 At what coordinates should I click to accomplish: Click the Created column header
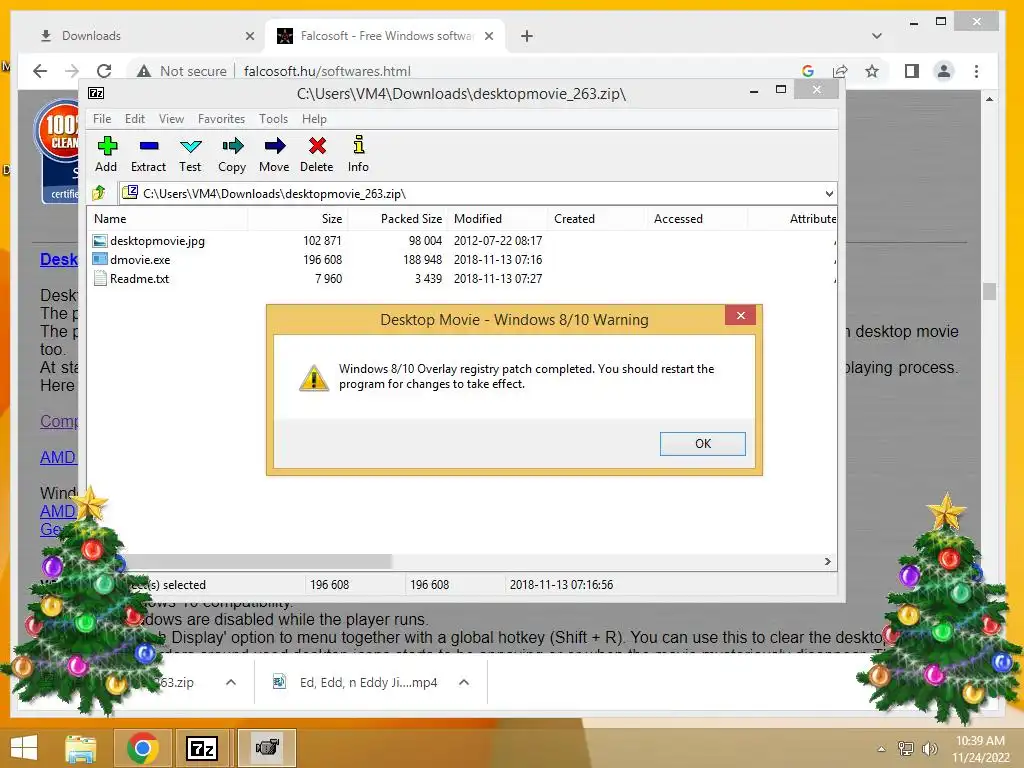598,219
